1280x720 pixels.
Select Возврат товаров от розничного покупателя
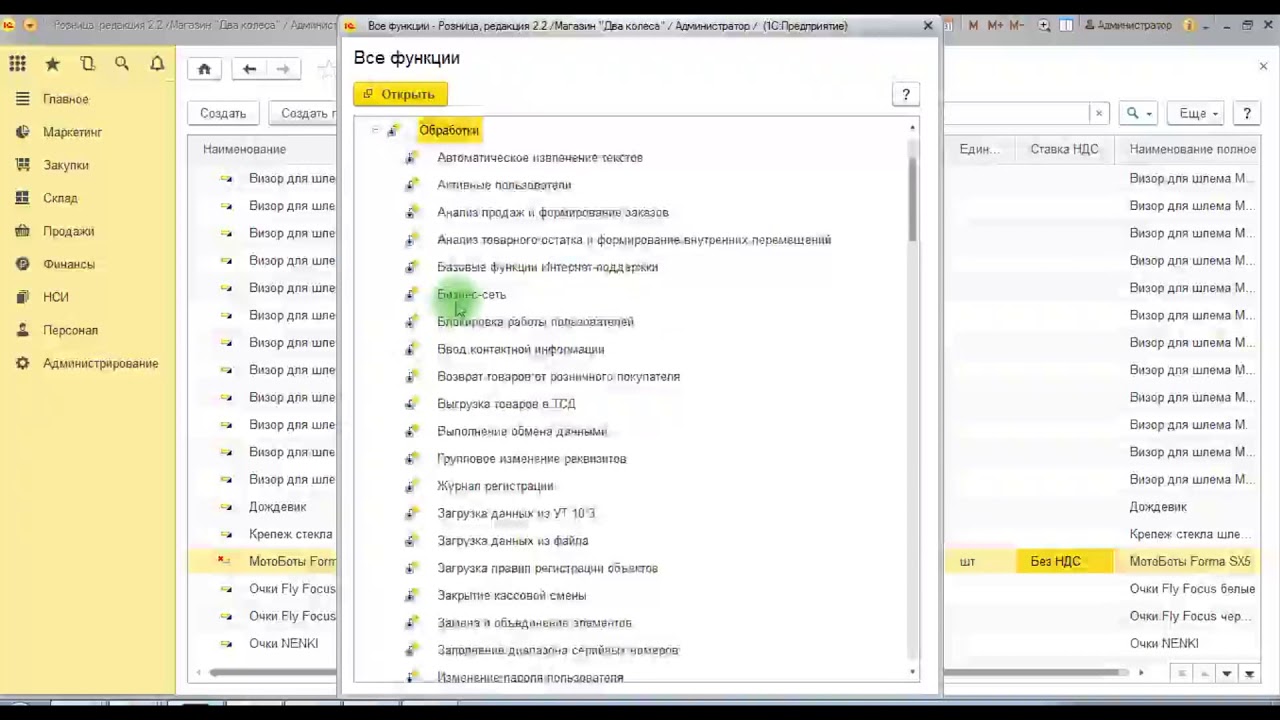click(558, 376)
